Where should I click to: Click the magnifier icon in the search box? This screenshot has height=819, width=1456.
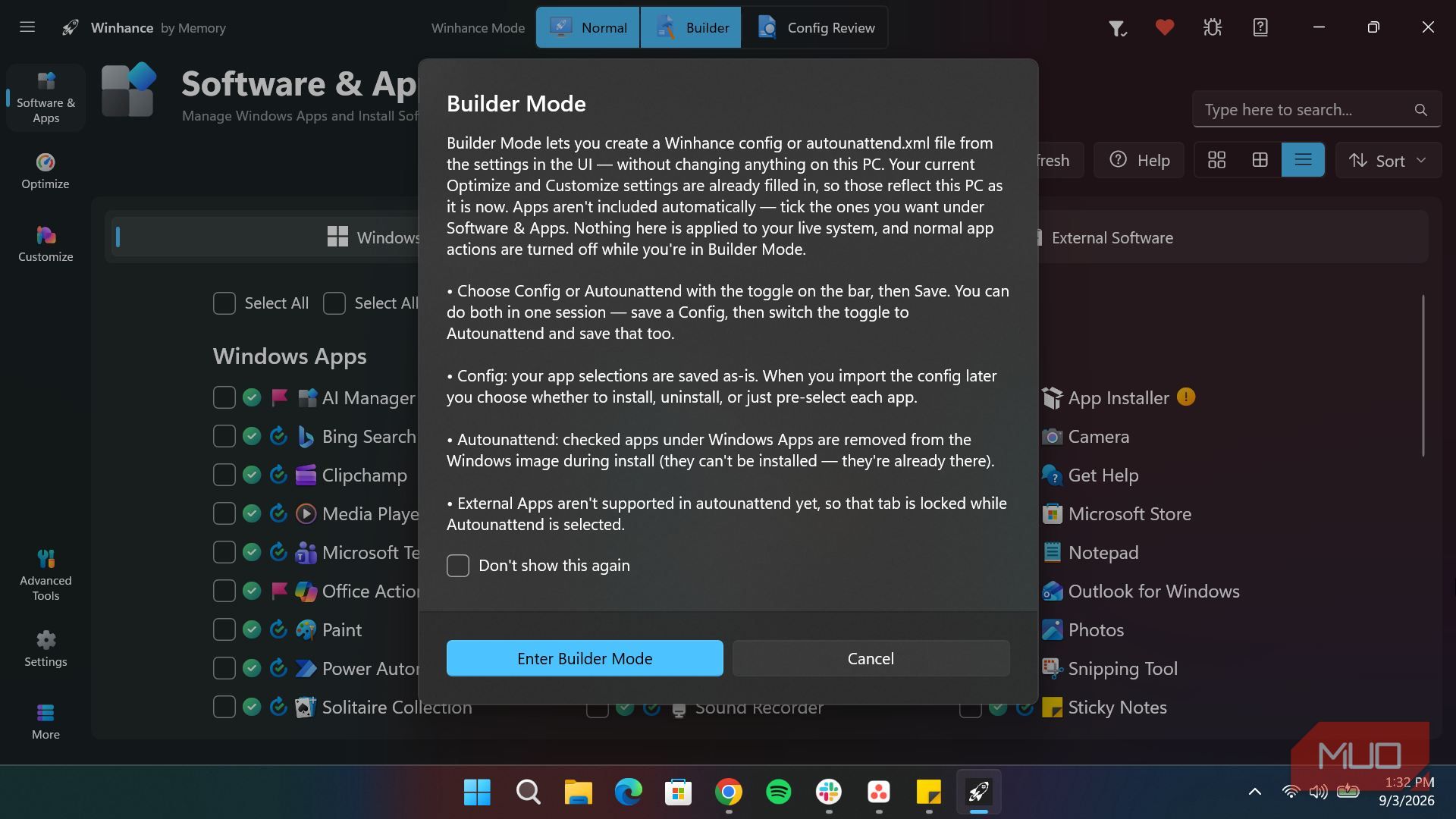[x=1420, y=110]
